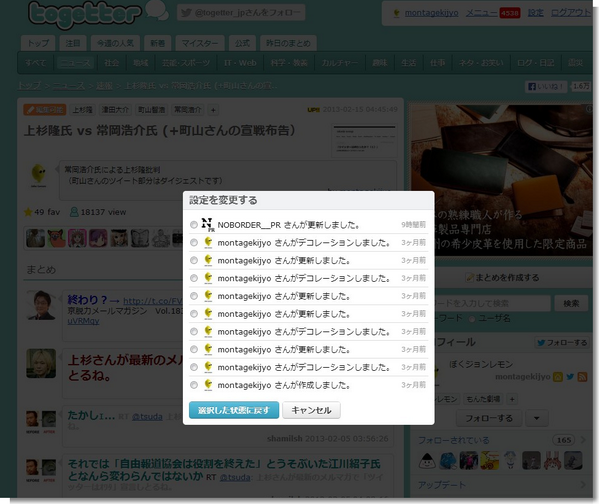Open the ニュース category tab
Viewport: 599px width, 504px height.
(75, 63)
